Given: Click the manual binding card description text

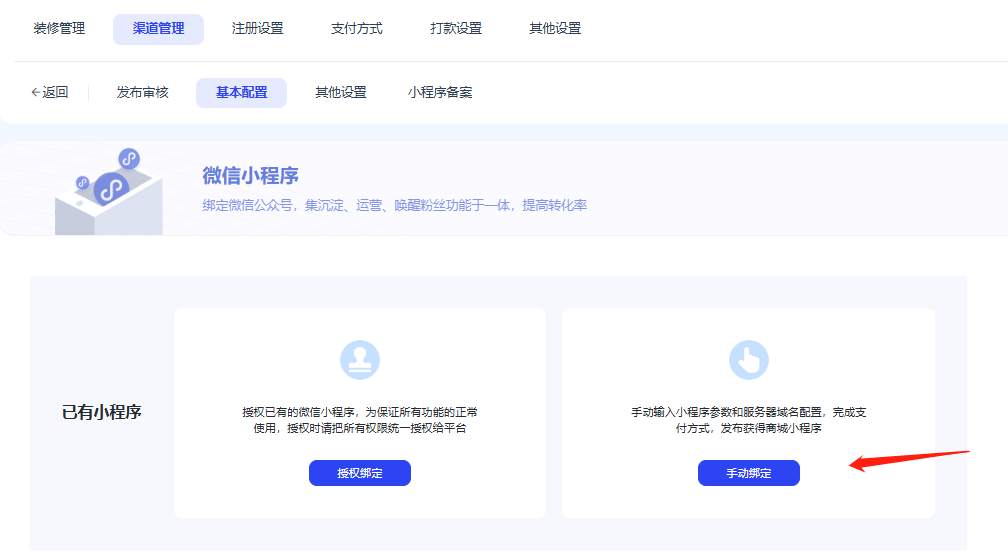Looking at the screenshot, I should (748, 420).
